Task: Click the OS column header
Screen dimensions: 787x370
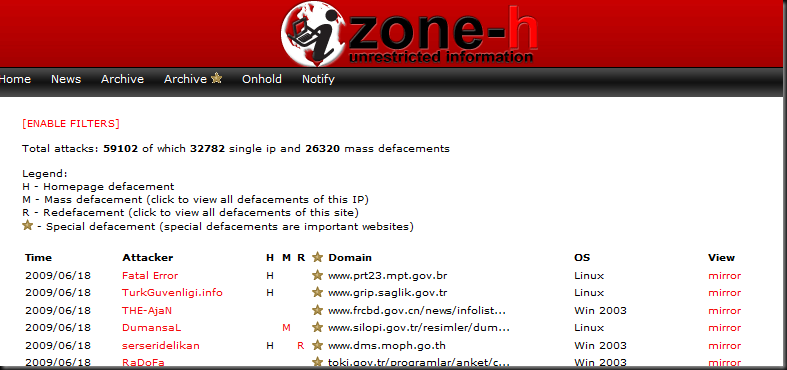Action: [582, 258]
